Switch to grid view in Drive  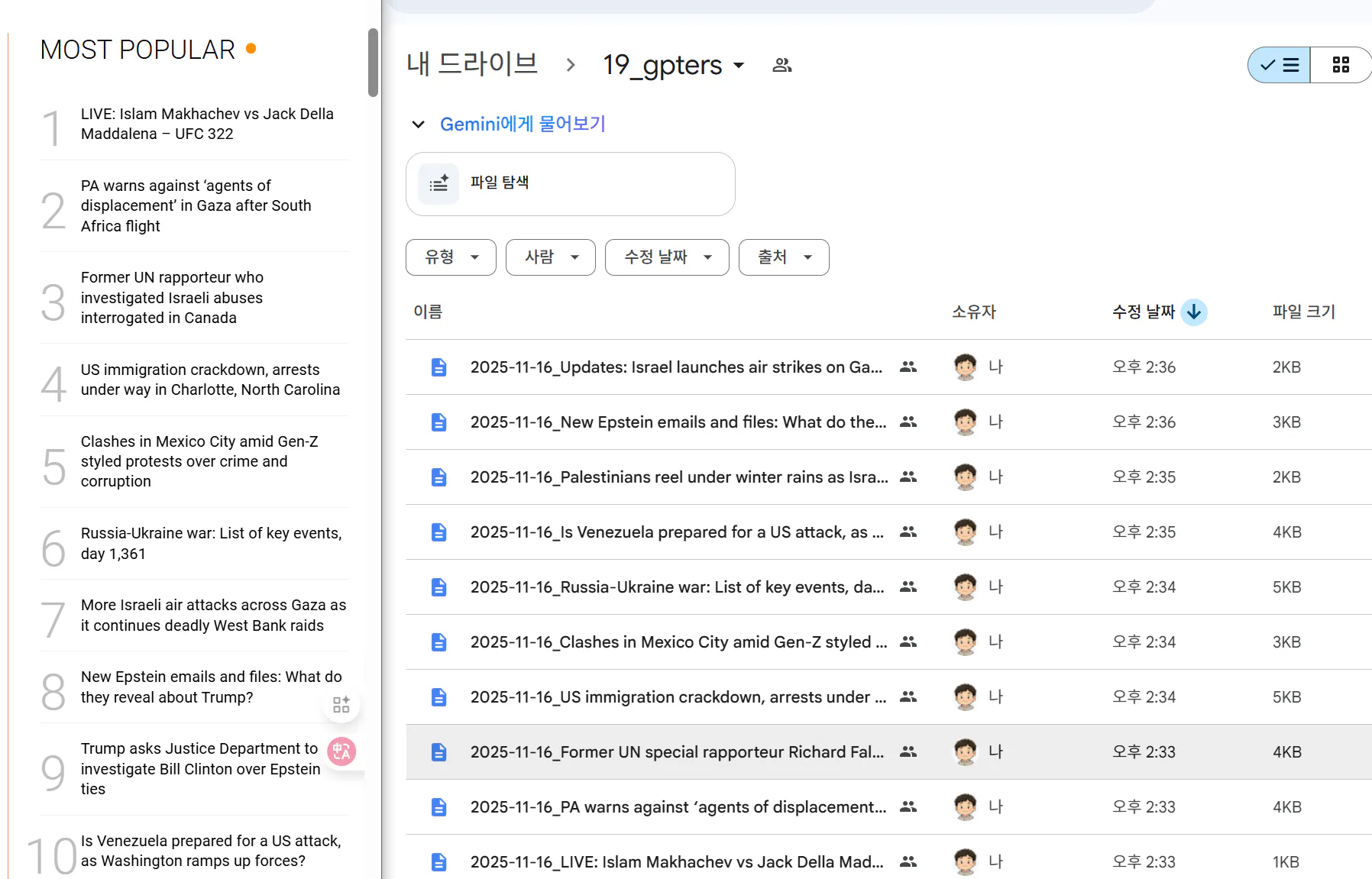pyautogui.click(x=1341, y=65)
